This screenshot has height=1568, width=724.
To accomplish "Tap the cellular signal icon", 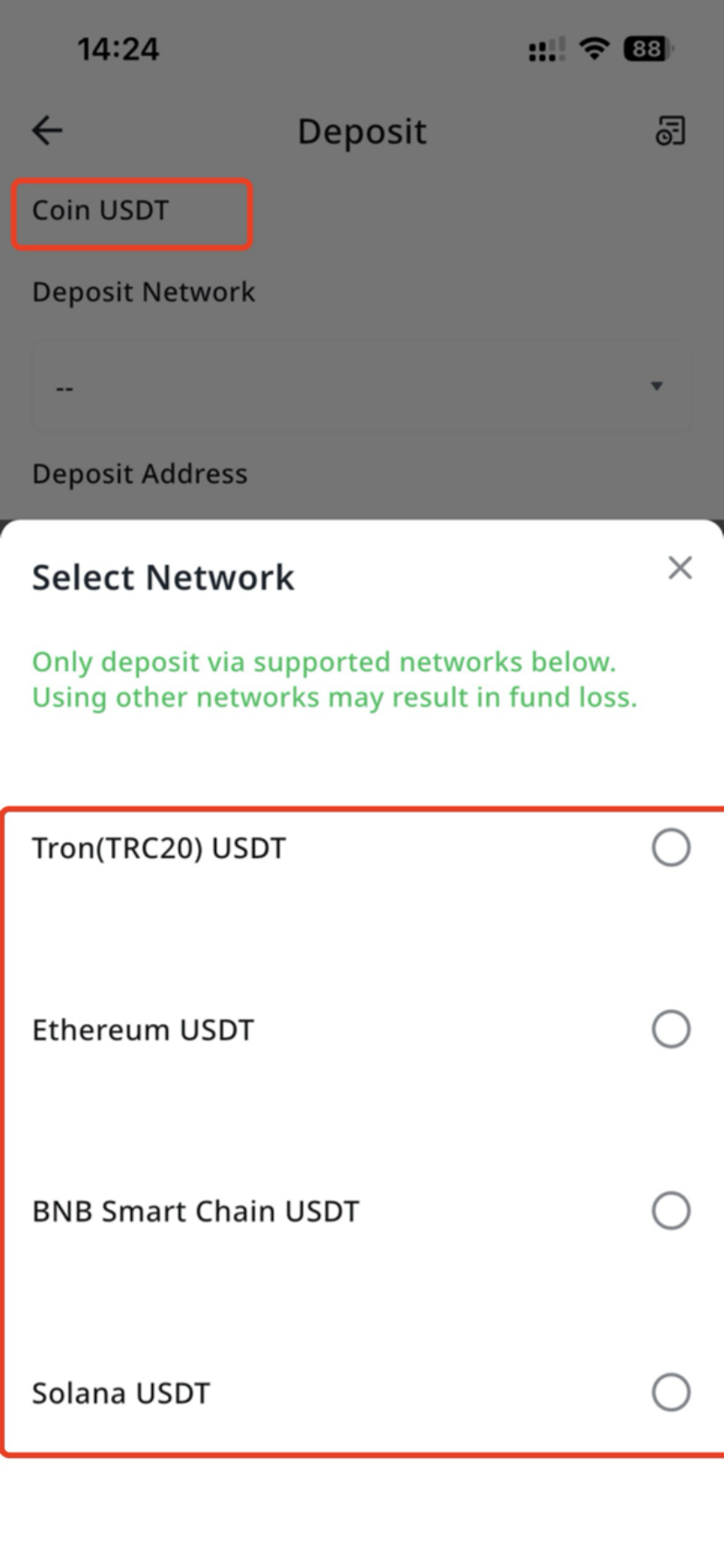I will (546, 50).
